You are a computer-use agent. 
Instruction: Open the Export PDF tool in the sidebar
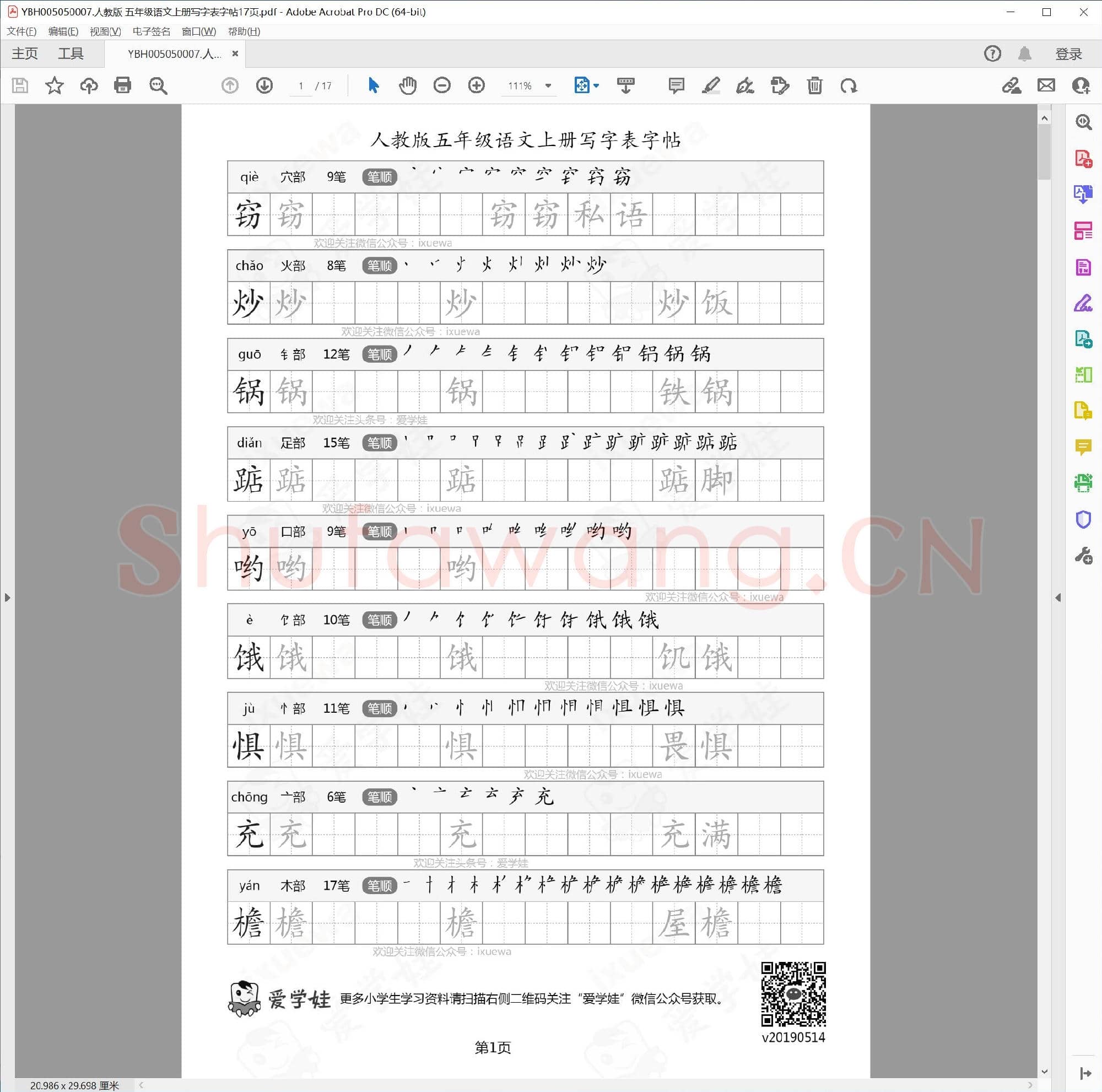click(1083, 194)
